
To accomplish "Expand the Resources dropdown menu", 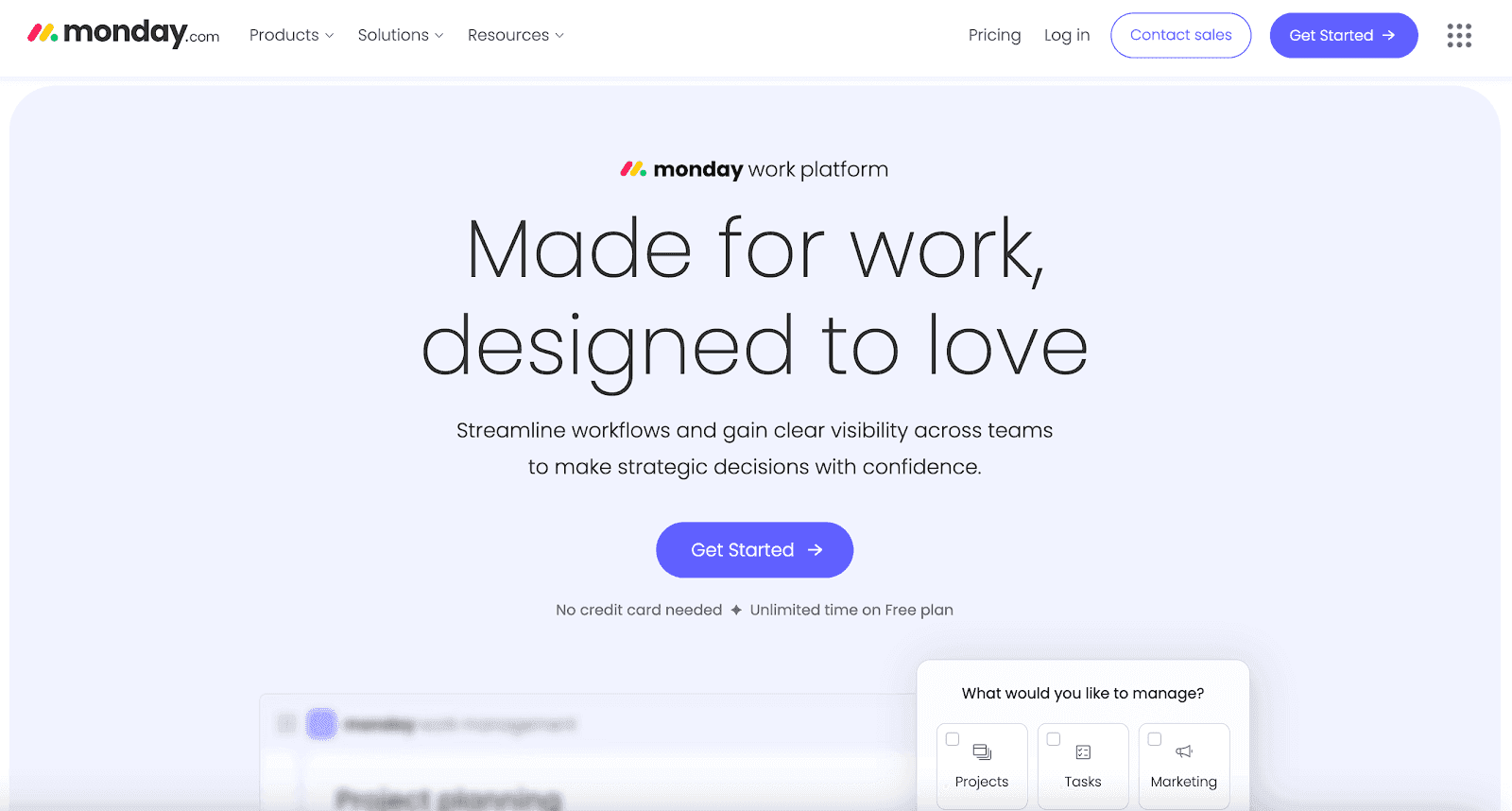I will (x=516, y=35).
